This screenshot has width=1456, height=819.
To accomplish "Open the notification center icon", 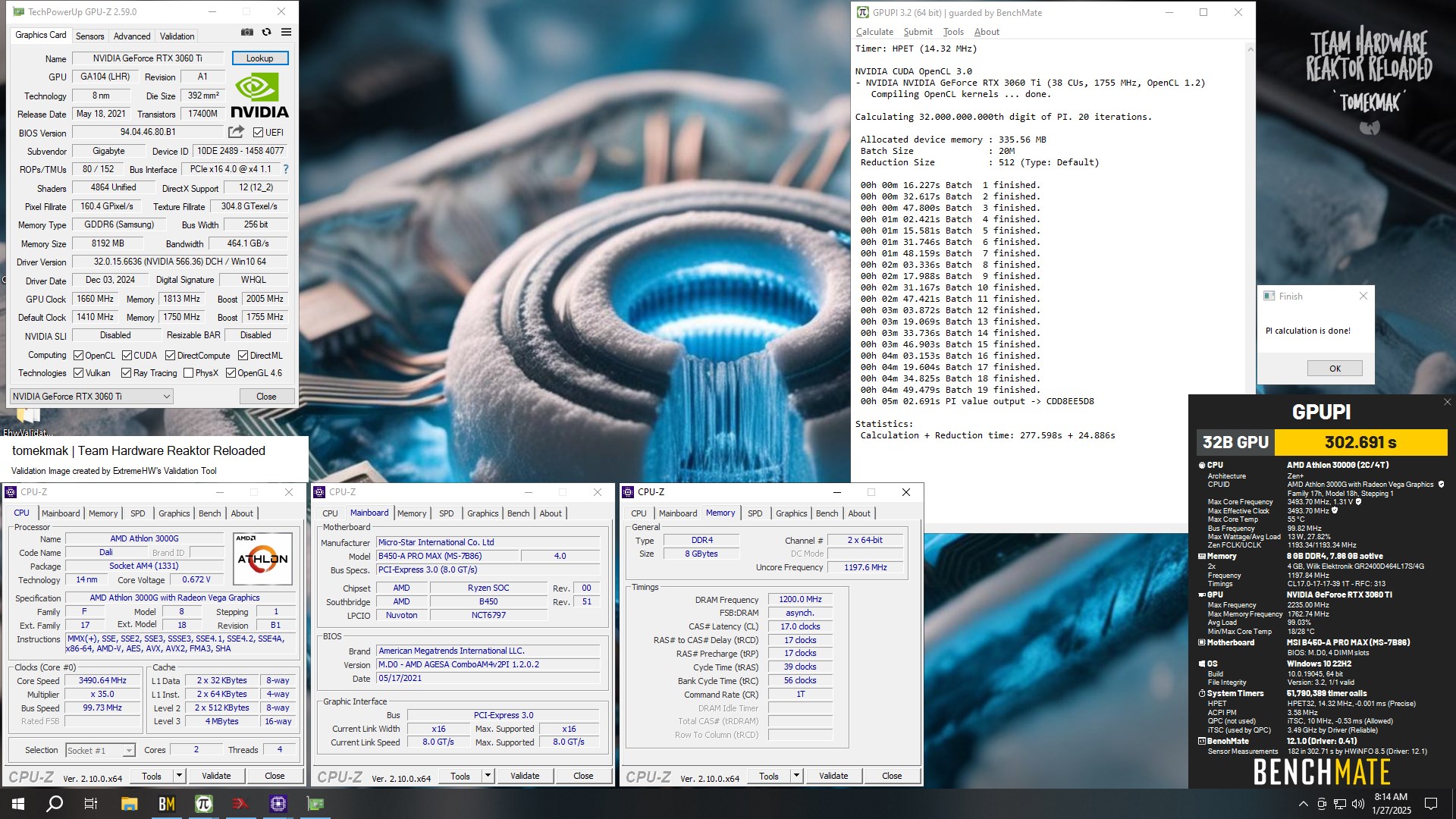I will 1431,804.
